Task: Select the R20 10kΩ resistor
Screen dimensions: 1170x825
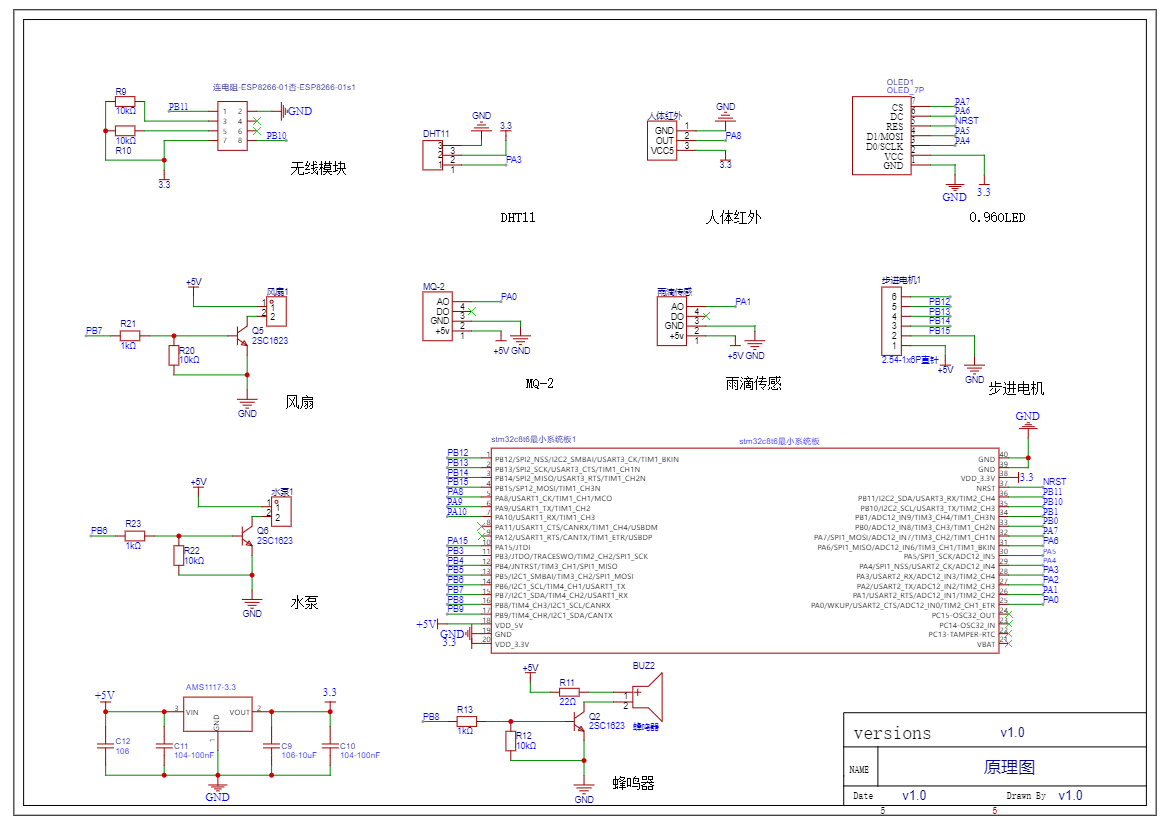Action: coord(174,355)
